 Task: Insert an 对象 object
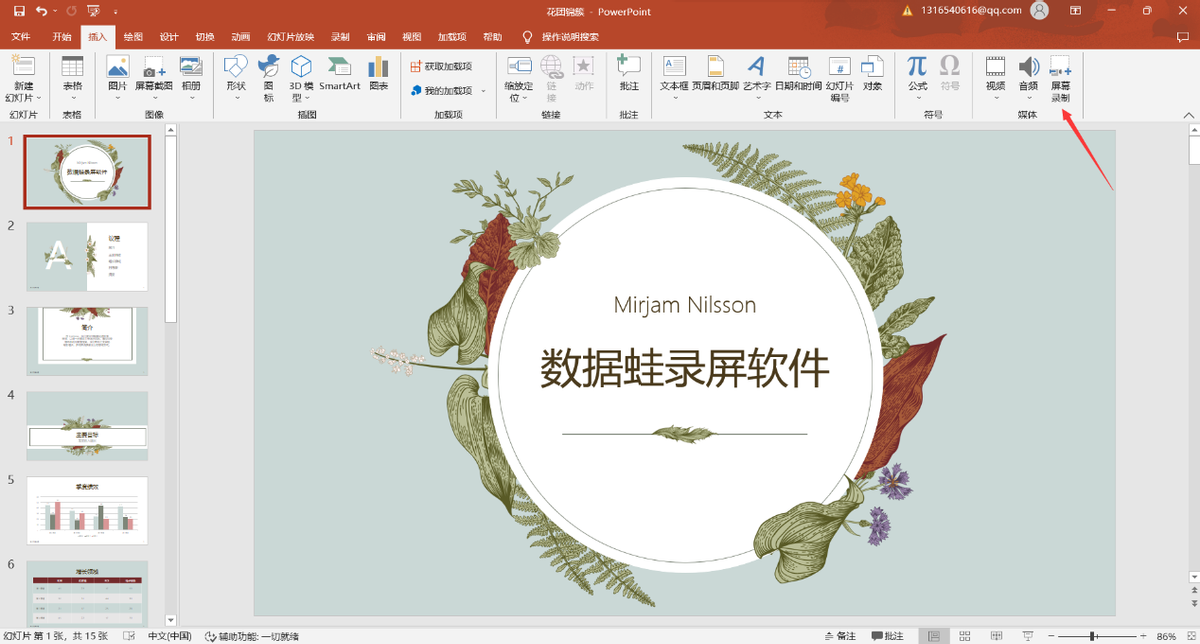click(872, 74)
